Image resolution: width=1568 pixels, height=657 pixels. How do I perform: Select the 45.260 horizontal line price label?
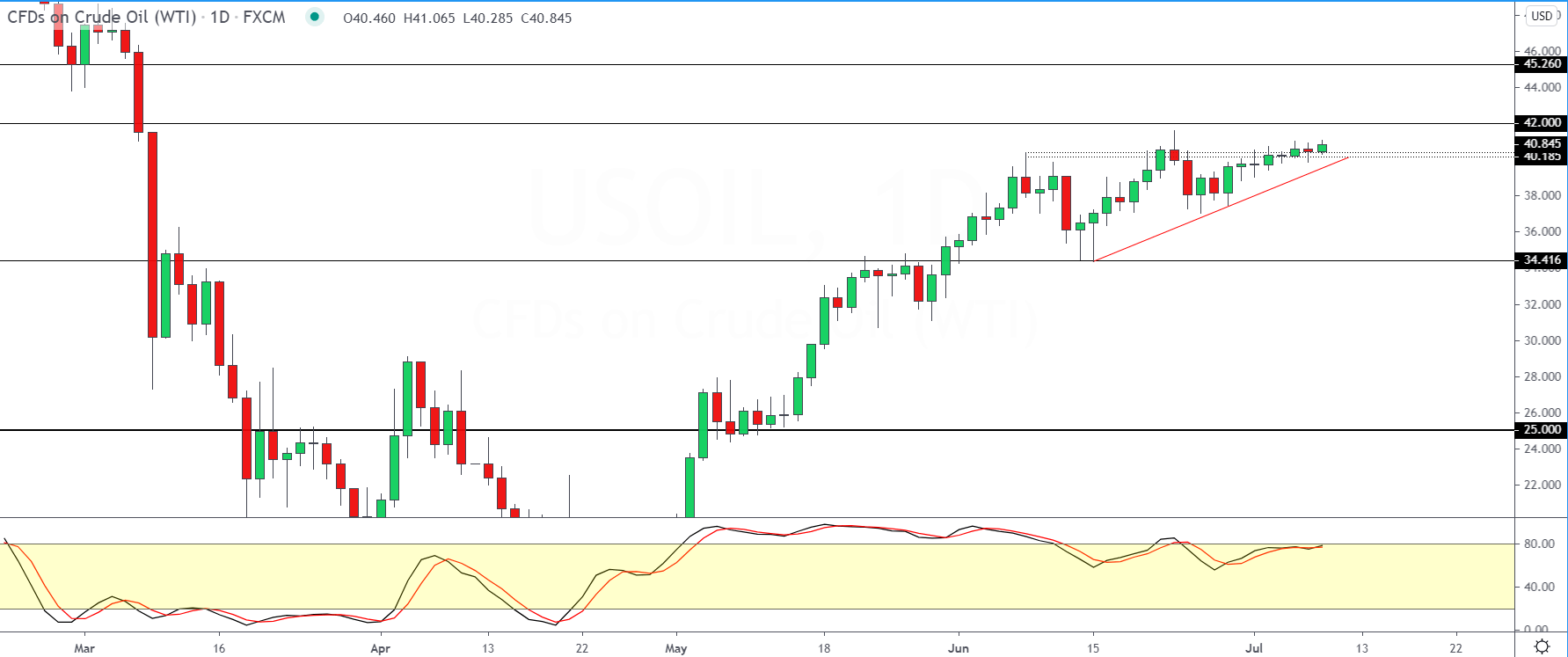(x=1540, y=64)
